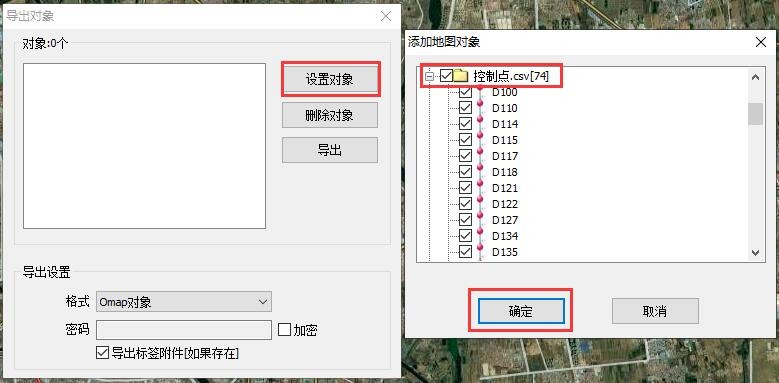Image resolution: width=779 pixels, height=383 pixels.
Task: Click the scrollbar down arrow in object tree
Action: [756, 252]
